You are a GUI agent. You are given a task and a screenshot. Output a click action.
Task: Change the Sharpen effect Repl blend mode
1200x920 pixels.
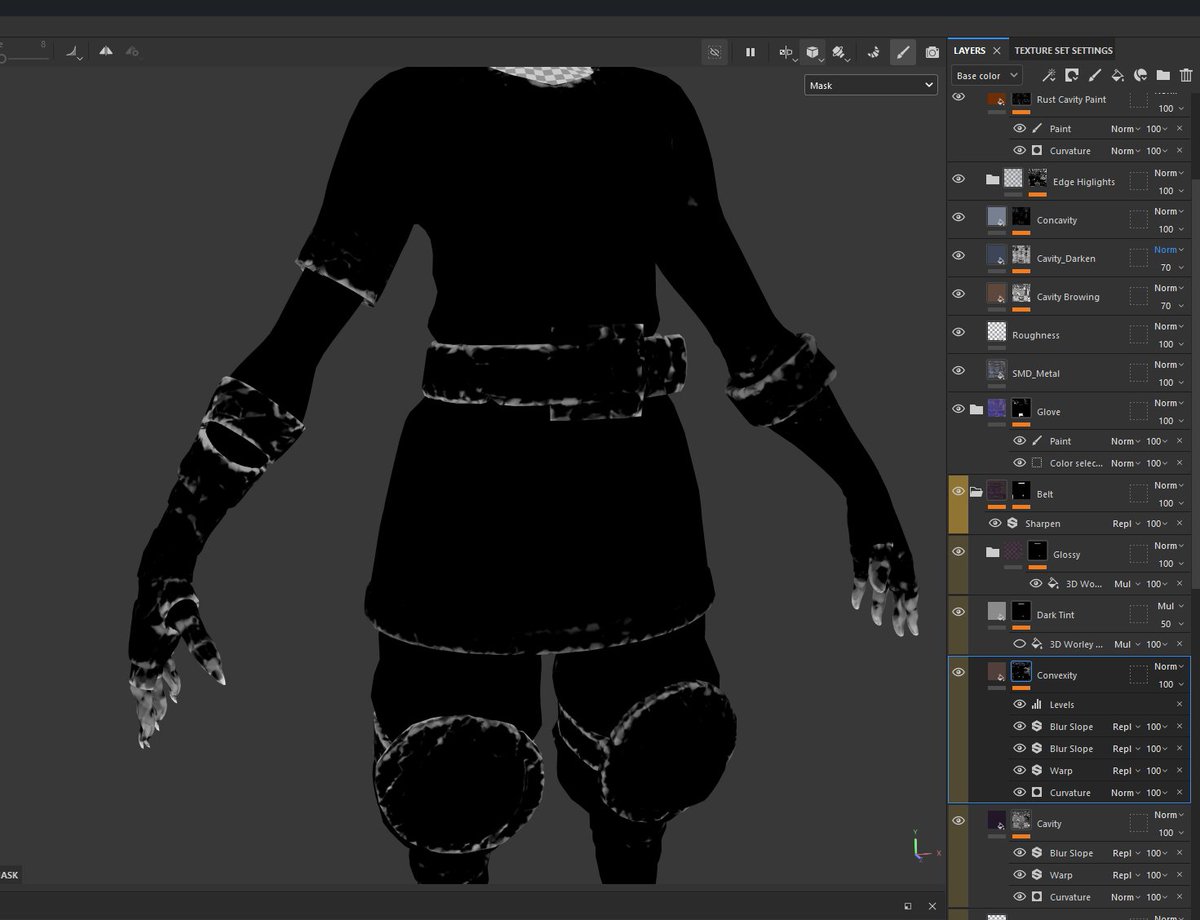point(1124,523)
